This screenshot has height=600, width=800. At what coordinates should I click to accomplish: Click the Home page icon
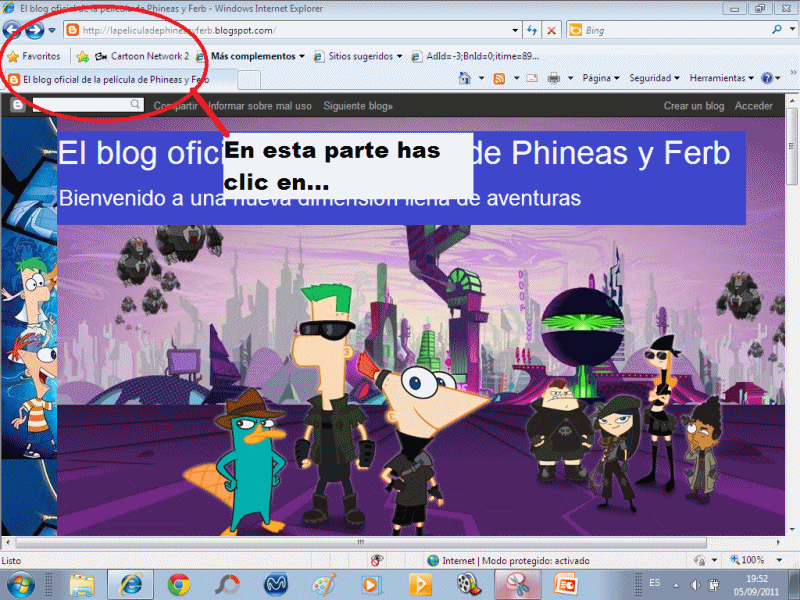click(x=464, y=78)
